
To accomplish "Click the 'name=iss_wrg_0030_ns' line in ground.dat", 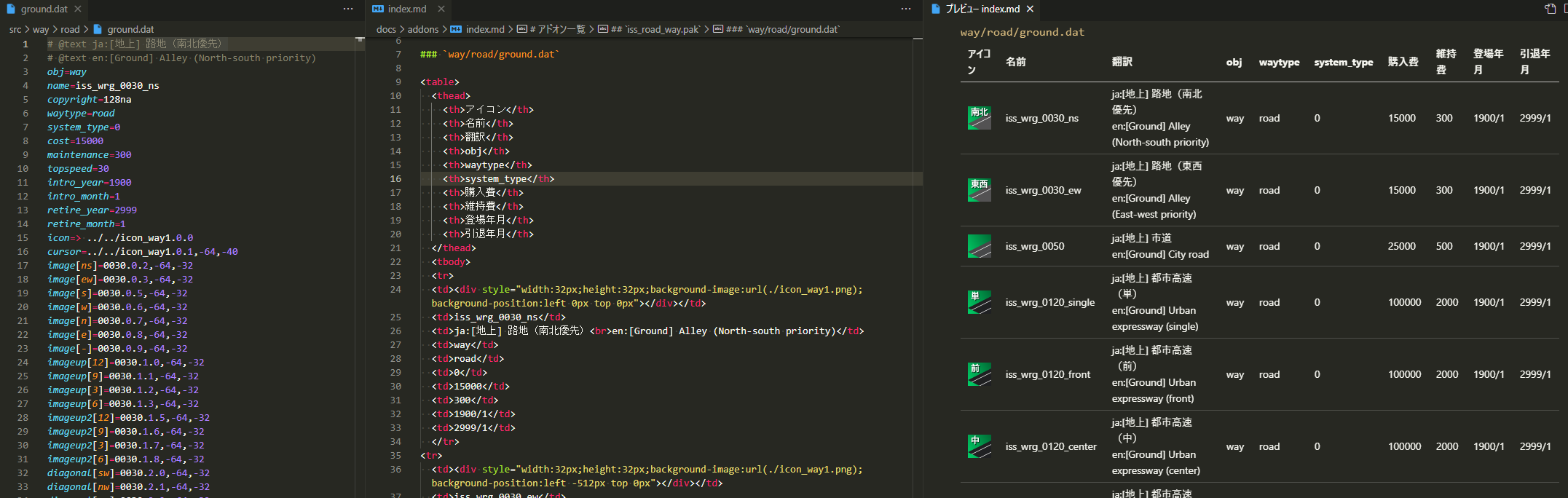I will pyautogui.click(x=103, y=86).
